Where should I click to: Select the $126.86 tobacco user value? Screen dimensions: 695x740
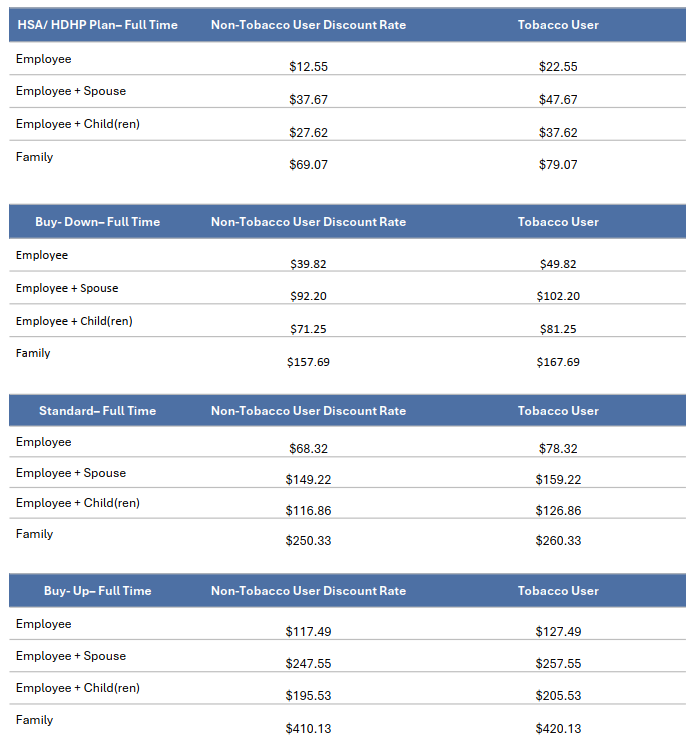pos(558,511)
